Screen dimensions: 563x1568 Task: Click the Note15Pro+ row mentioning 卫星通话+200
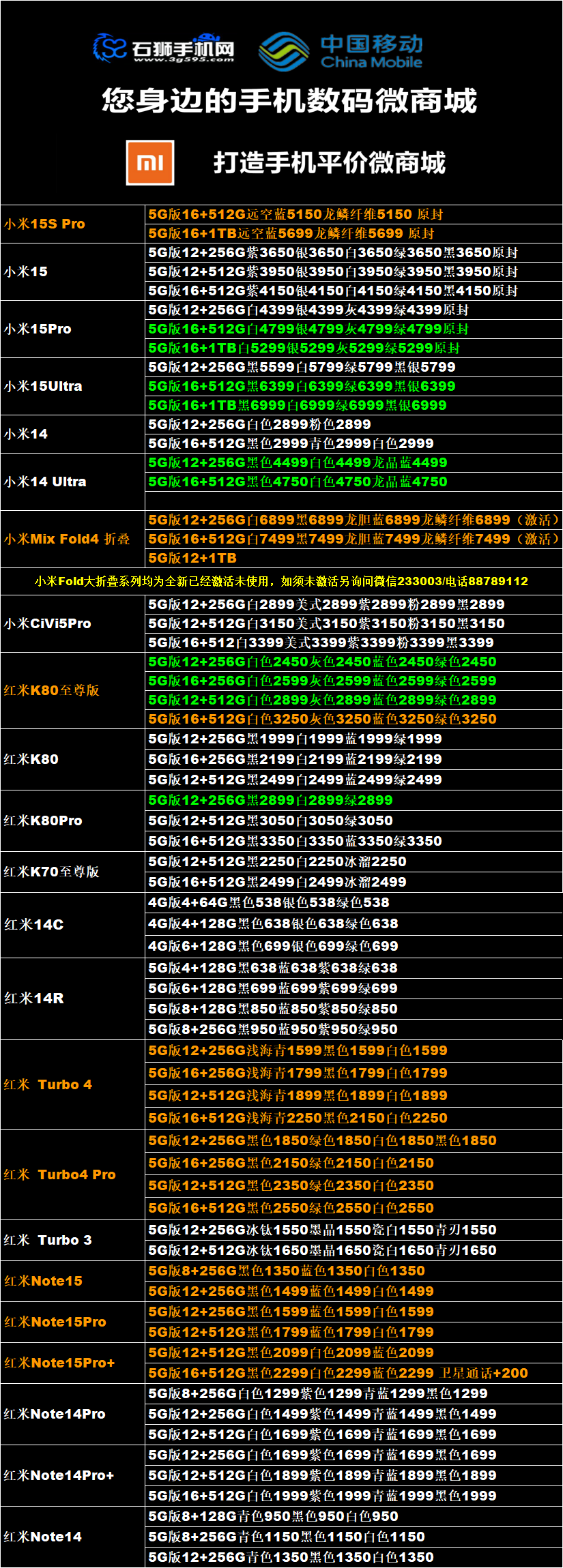338,1373
